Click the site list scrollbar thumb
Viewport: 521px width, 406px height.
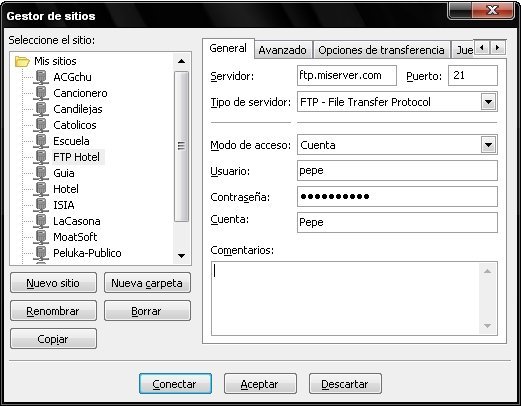point(181,146)
